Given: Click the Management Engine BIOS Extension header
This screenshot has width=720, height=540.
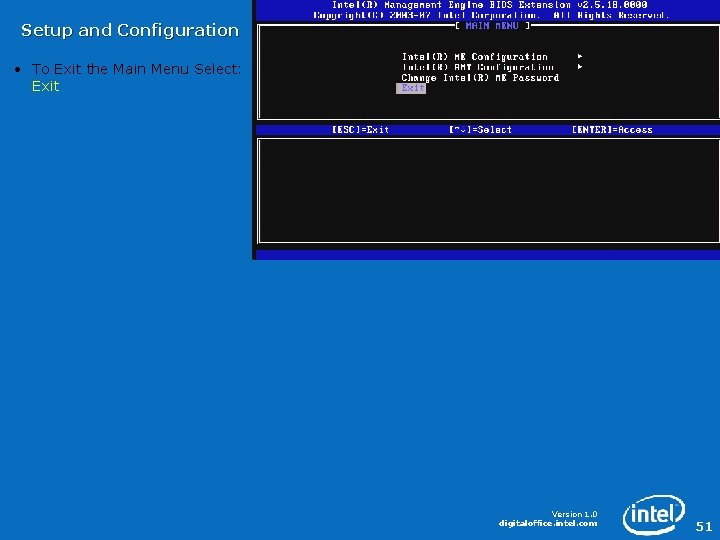Looking at the screenshot, I should click(x=489, y=5).
